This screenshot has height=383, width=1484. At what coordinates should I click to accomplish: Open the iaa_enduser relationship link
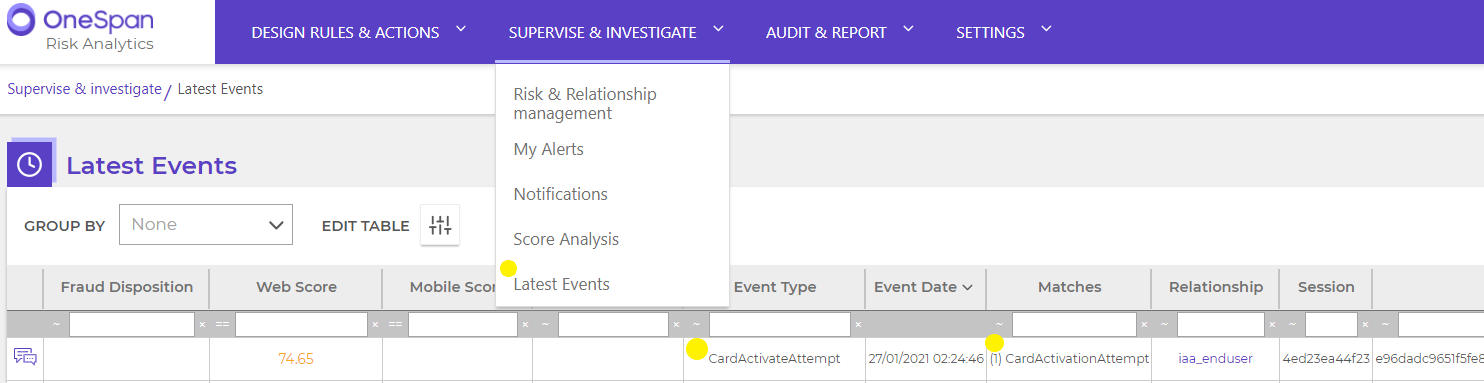[x=1215, y=358]
